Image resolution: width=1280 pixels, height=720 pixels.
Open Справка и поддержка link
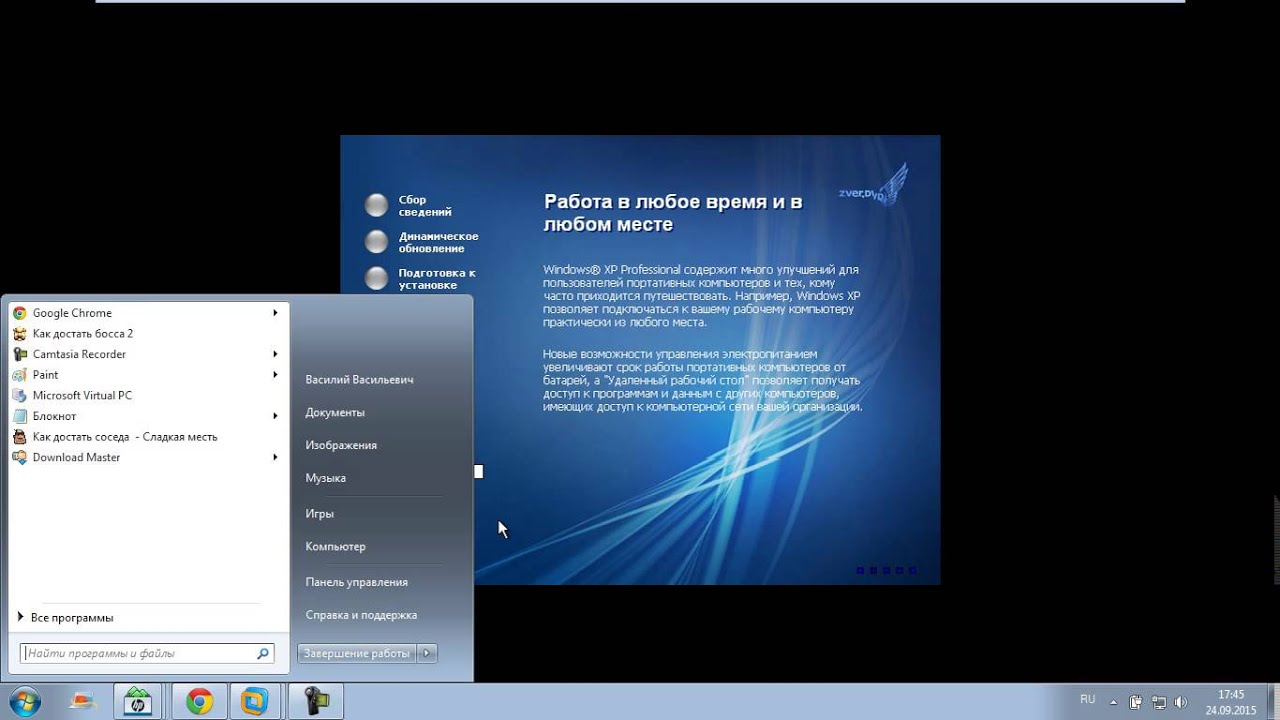pyautogui.click(x=361, y=615)
